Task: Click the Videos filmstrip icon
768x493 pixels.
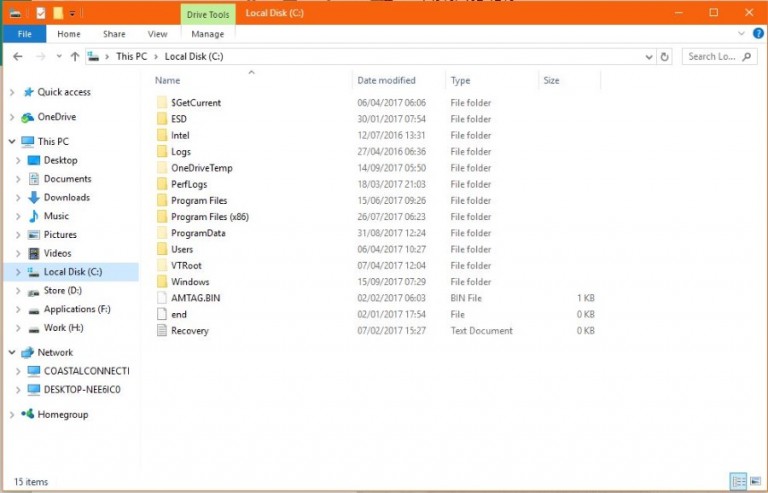Action: tap(33, 253)
